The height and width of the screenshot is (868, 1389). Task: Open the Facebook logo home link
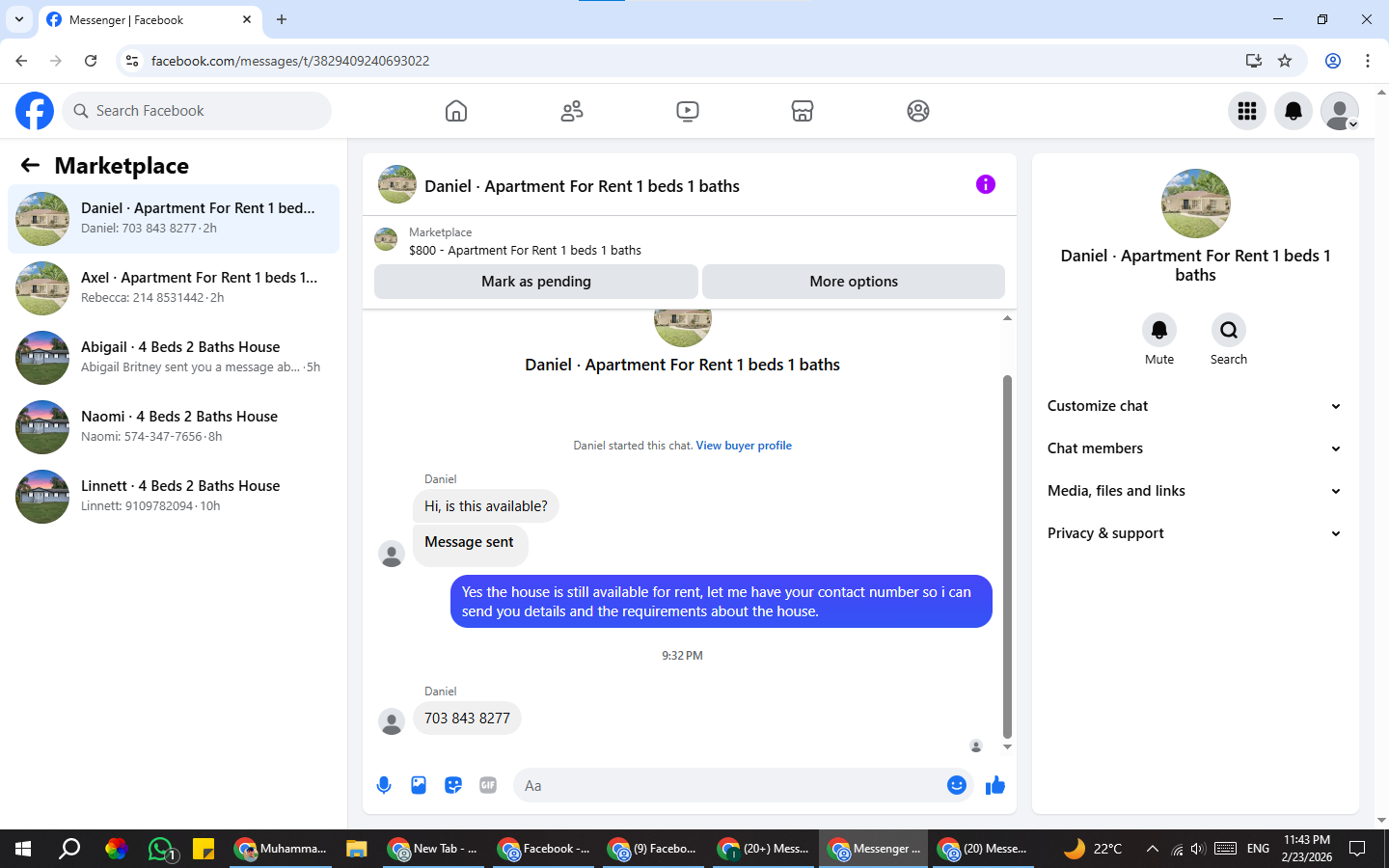point(35,111)
